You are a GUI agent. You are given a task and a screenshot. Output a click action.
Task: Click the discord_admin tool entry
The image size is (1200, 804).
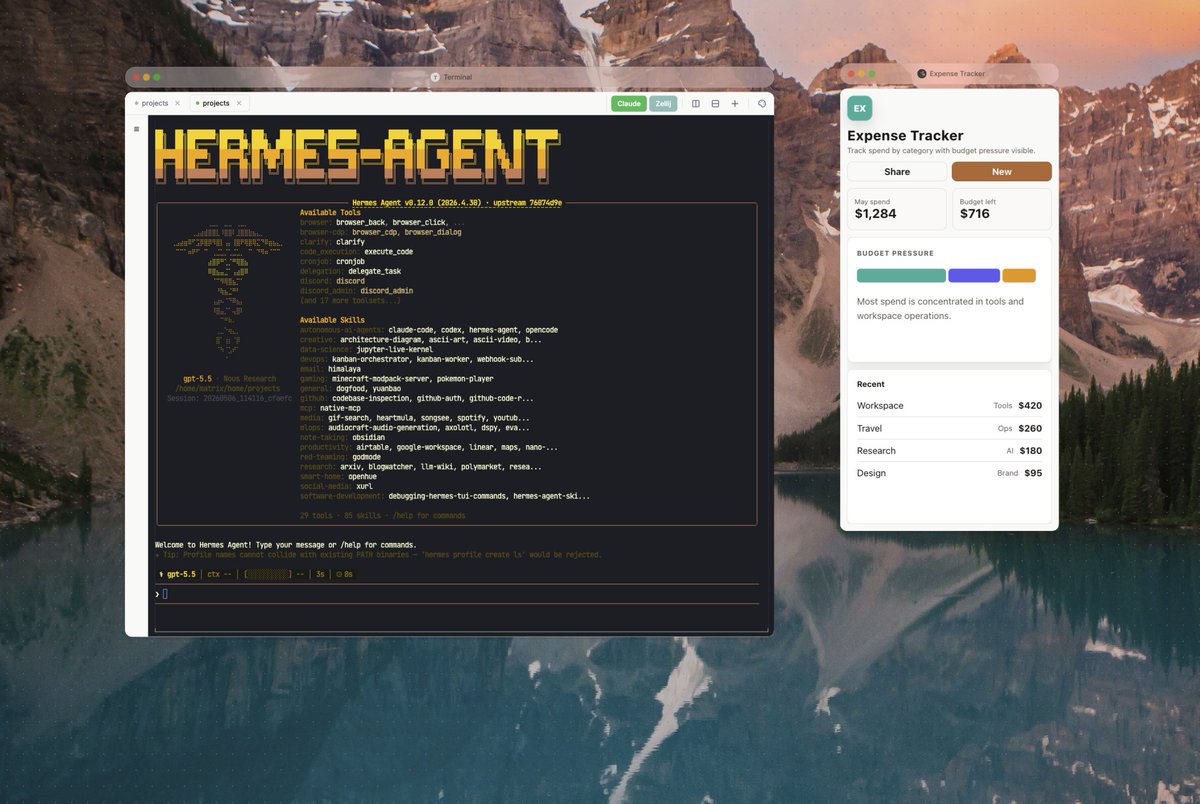(x=386, y=291)
